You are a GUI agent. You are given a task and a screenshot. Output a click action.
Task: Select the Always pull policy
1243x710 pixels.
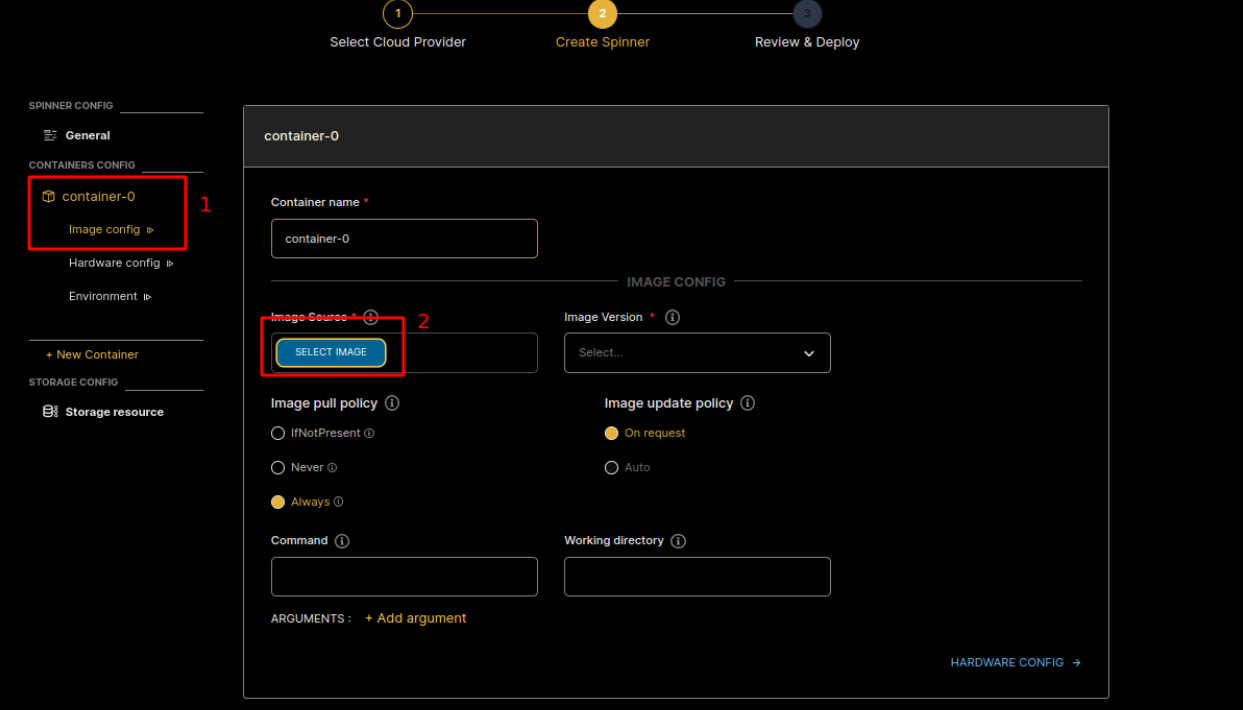point(278,502)
